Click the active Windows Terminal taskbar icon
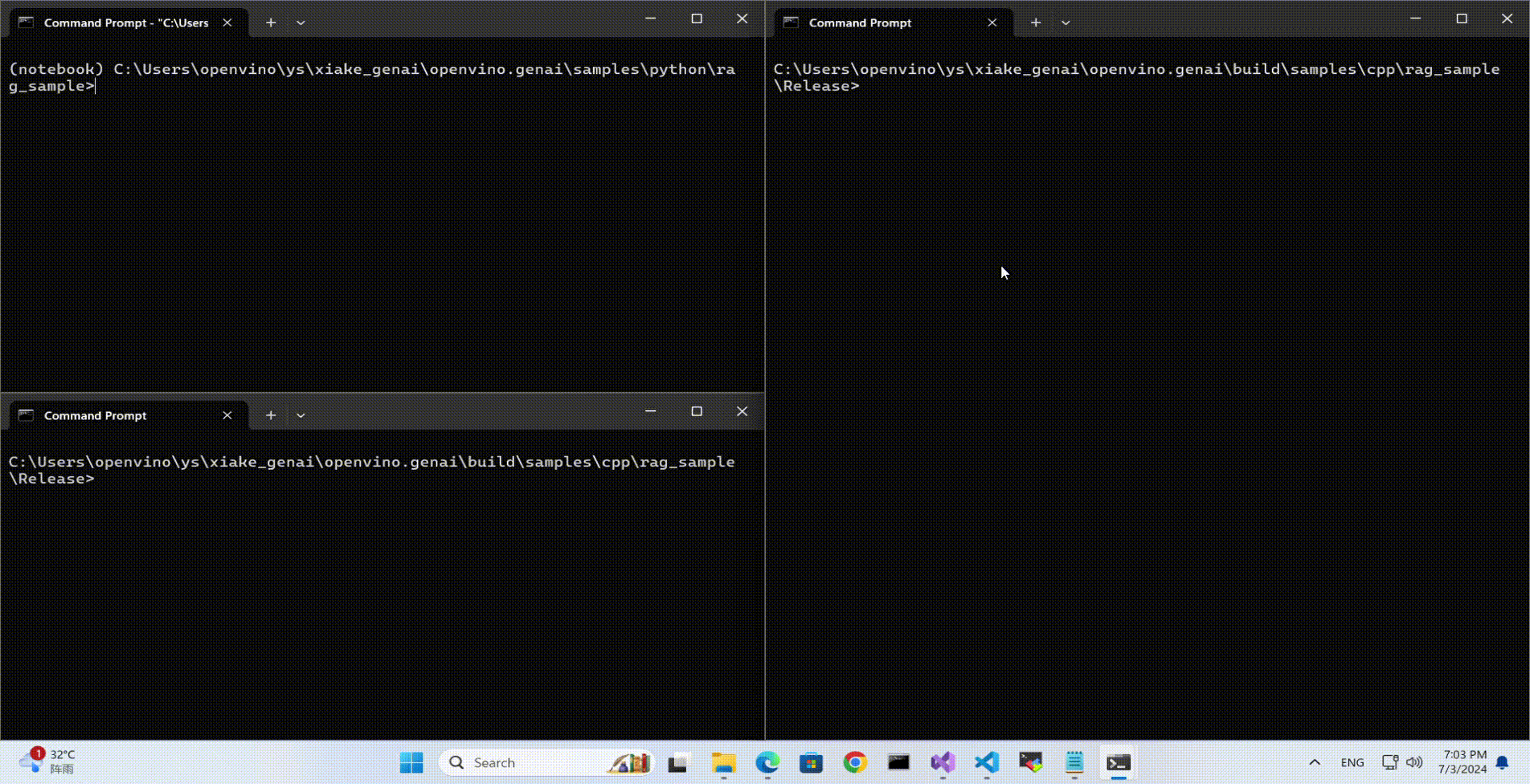 click(x=1119, y=762)
